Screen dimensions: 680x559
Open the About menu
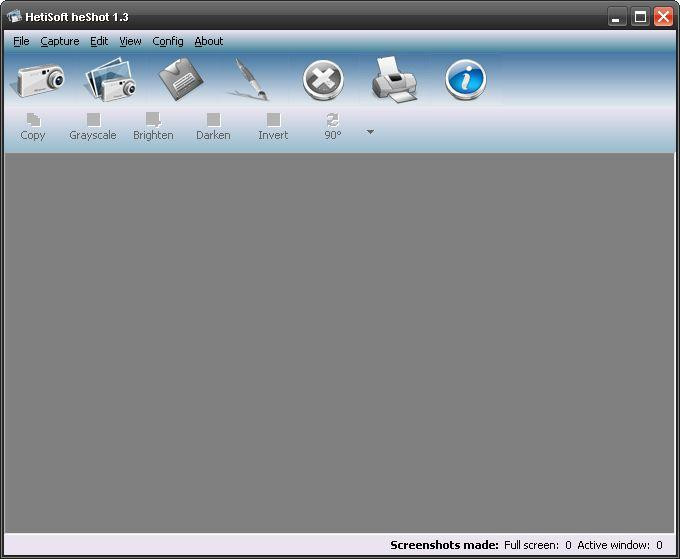click(x=209, y=41)
